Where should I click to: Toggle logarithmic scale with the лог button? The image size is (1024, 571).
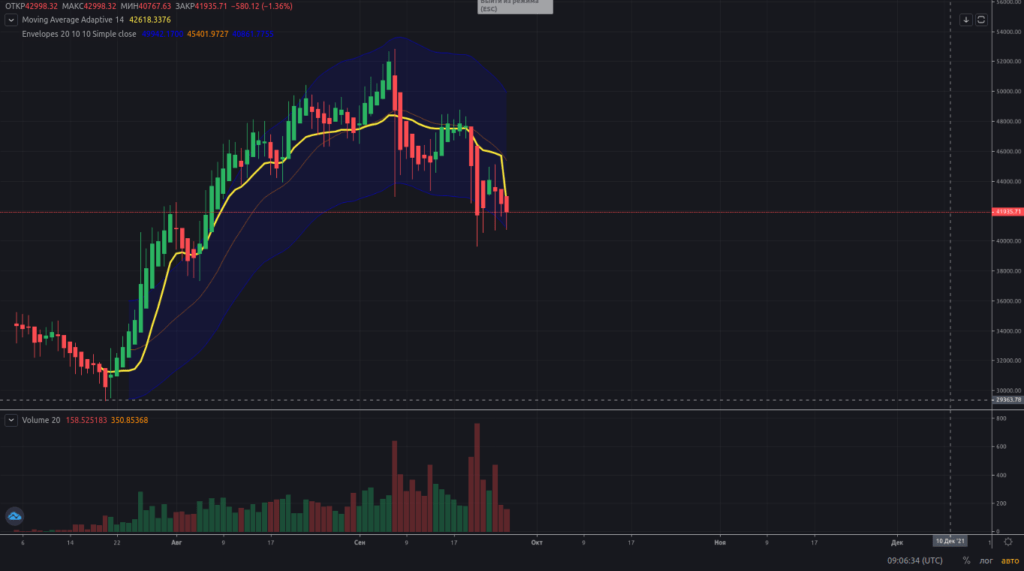click(986, 561)
